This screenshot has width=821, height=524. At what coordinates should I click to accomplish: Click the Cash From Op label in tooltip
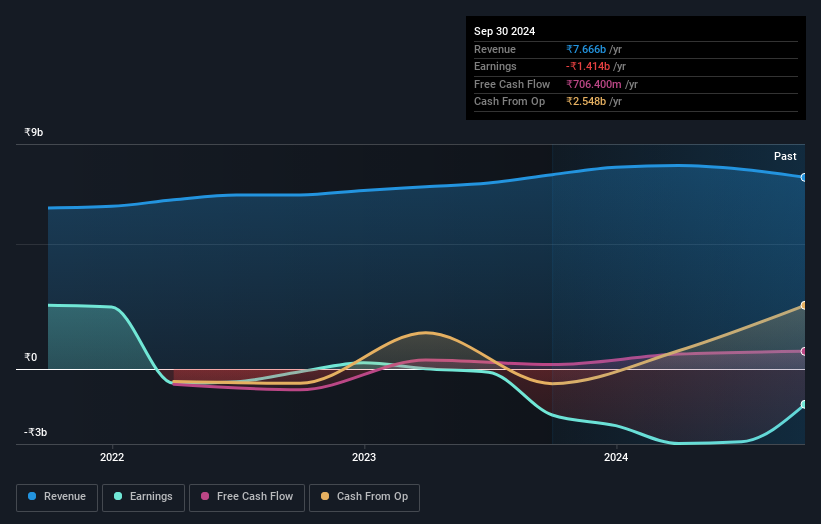(509, 102)
